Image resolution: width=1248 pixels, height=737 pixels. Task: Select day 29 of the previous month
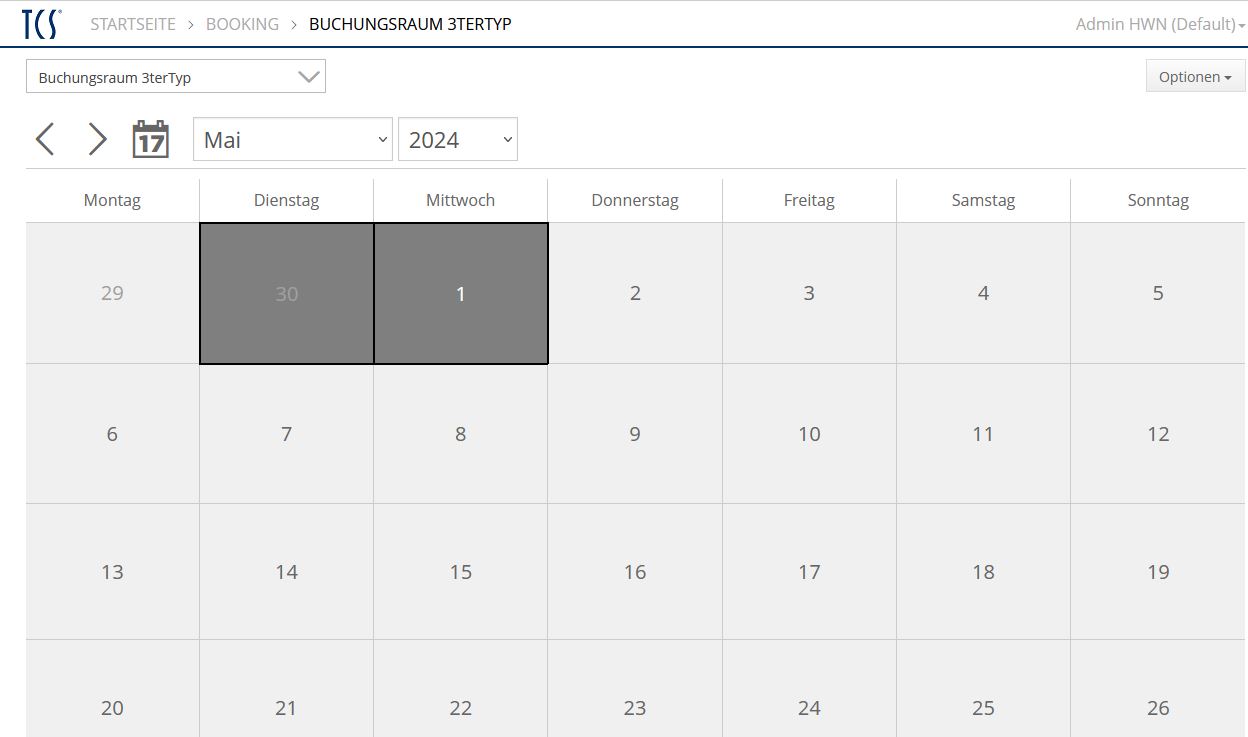pos(112,294)
